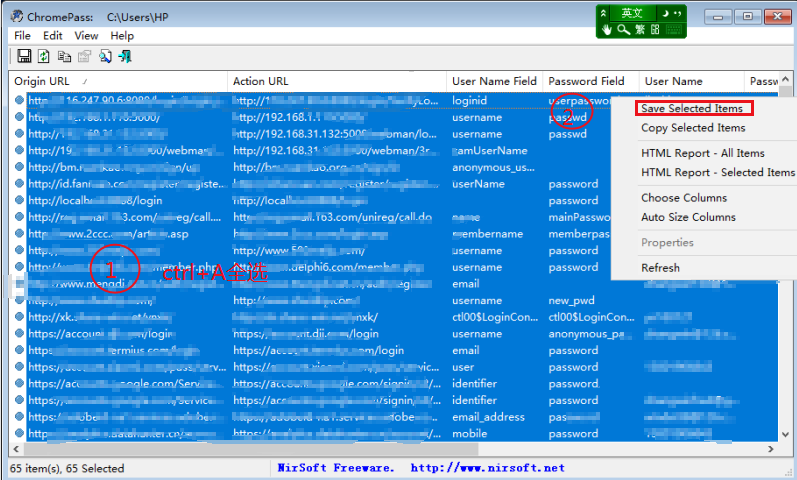Open the File menu

(x=22, y=36)
